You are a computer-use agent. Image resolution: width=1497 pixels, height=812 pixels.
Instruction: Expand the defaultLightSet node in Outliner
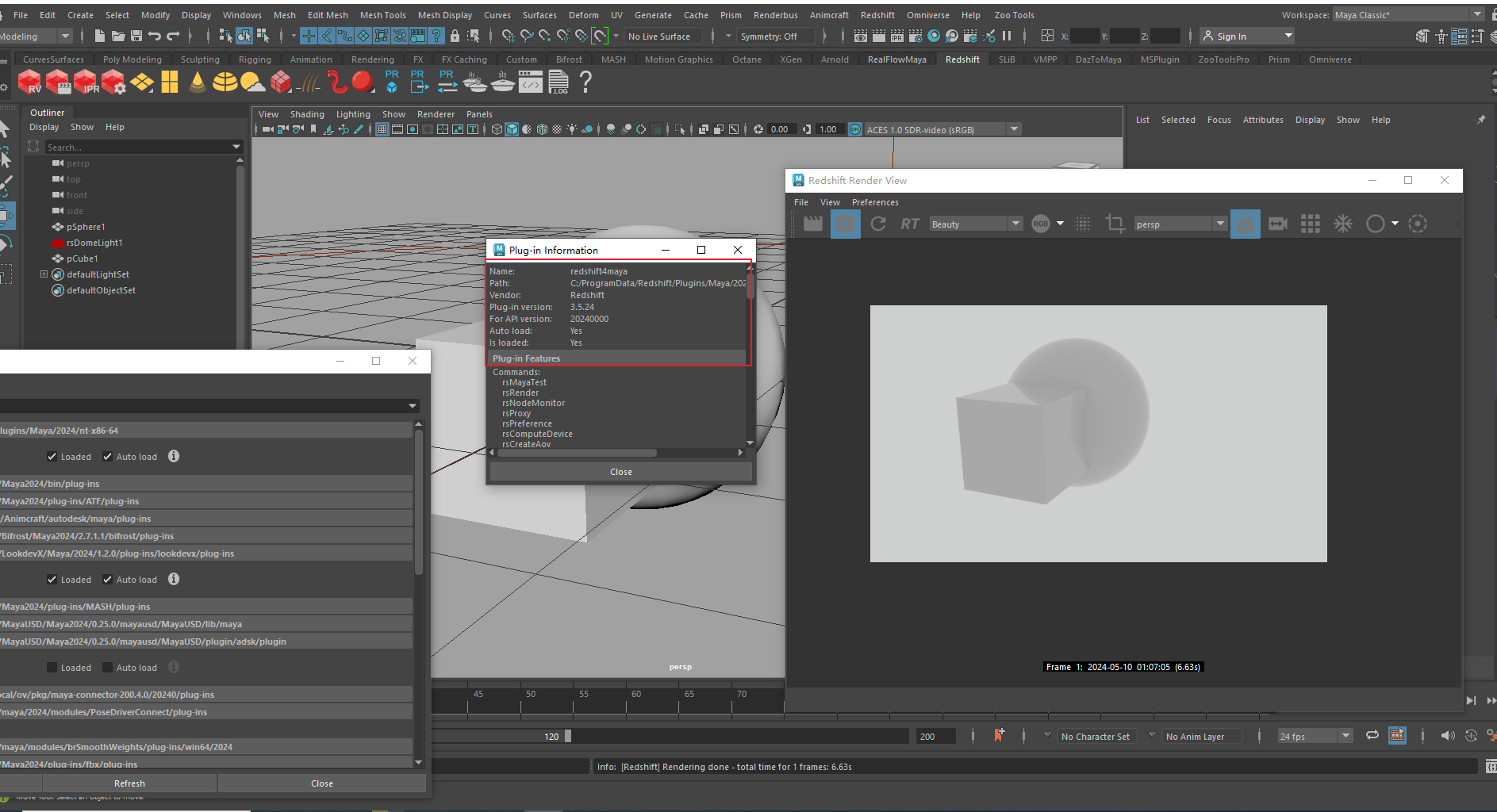pyautogui.click(x=44, y=274)
